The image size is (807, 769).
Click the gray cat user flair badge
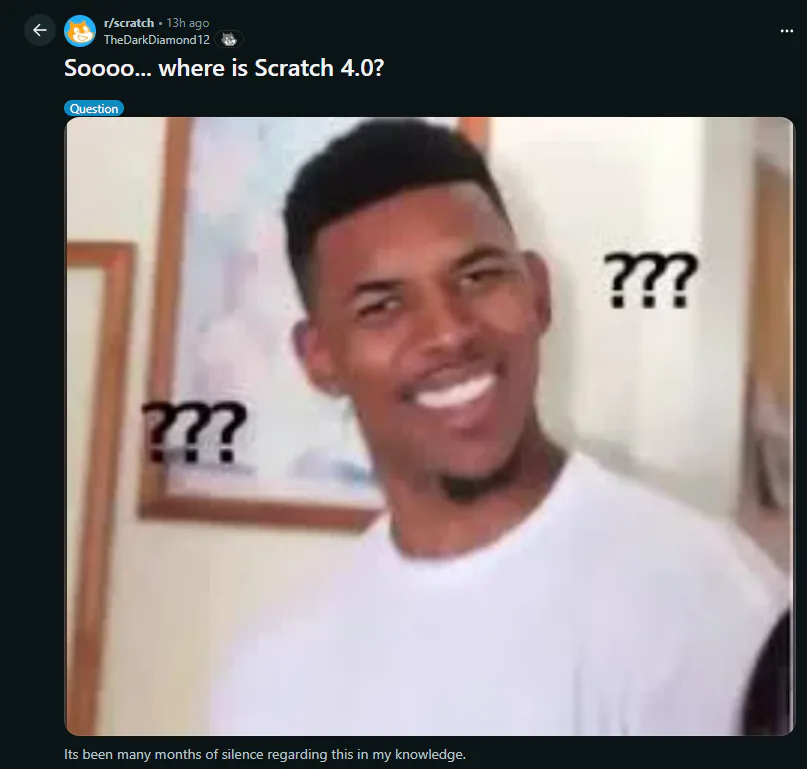coord(229,39)
